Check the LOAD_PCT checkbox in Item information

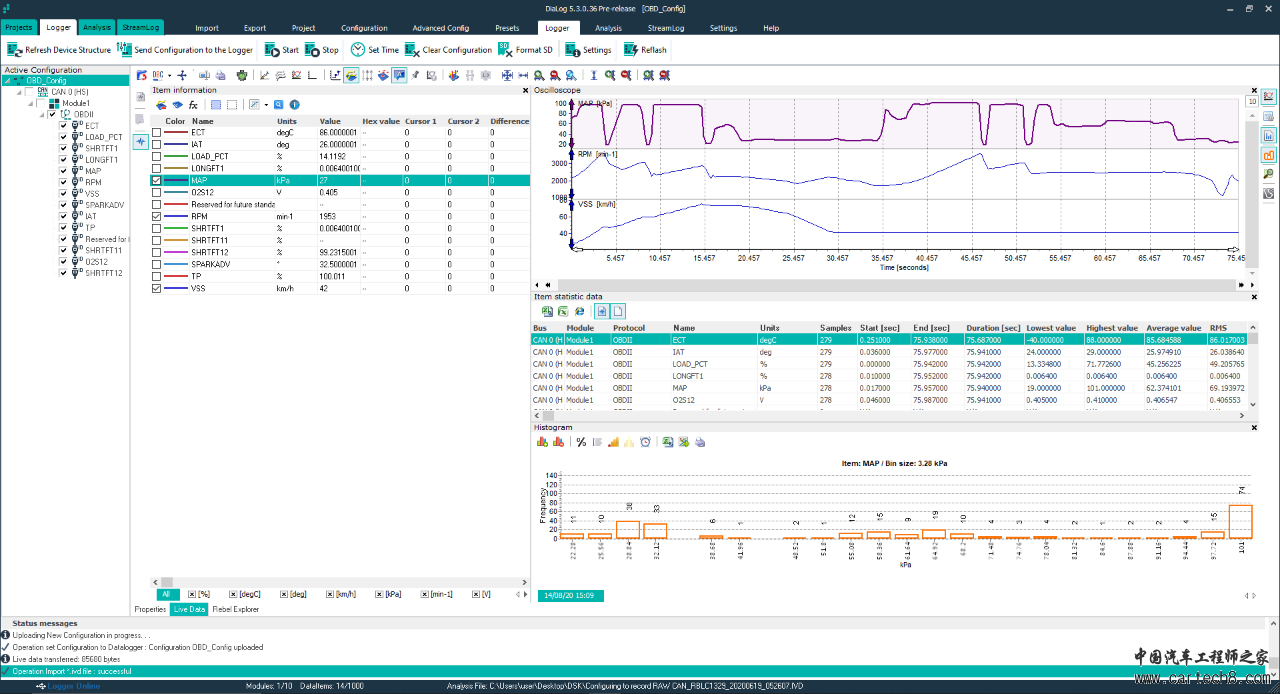tap(156, 156)
